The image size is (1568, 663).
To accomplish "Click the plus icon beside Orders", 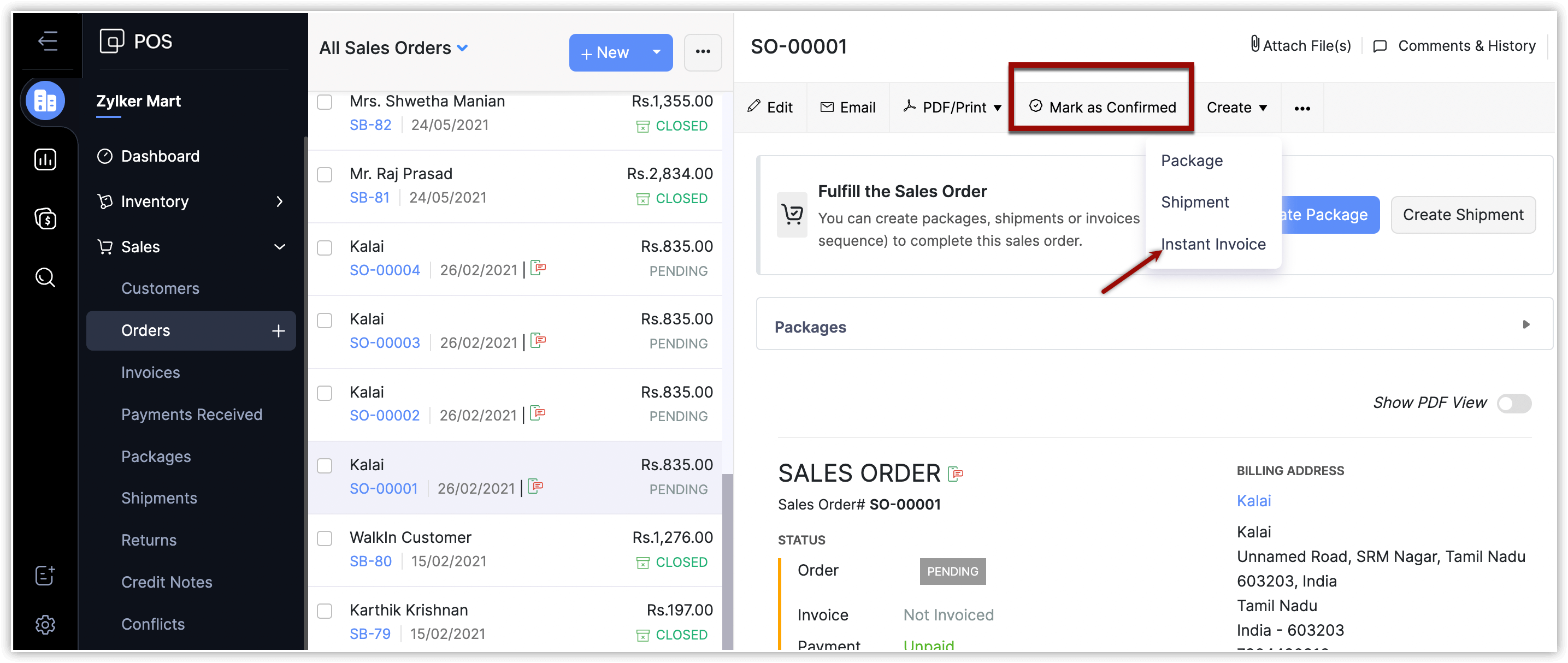I will (x=278, y=330).
